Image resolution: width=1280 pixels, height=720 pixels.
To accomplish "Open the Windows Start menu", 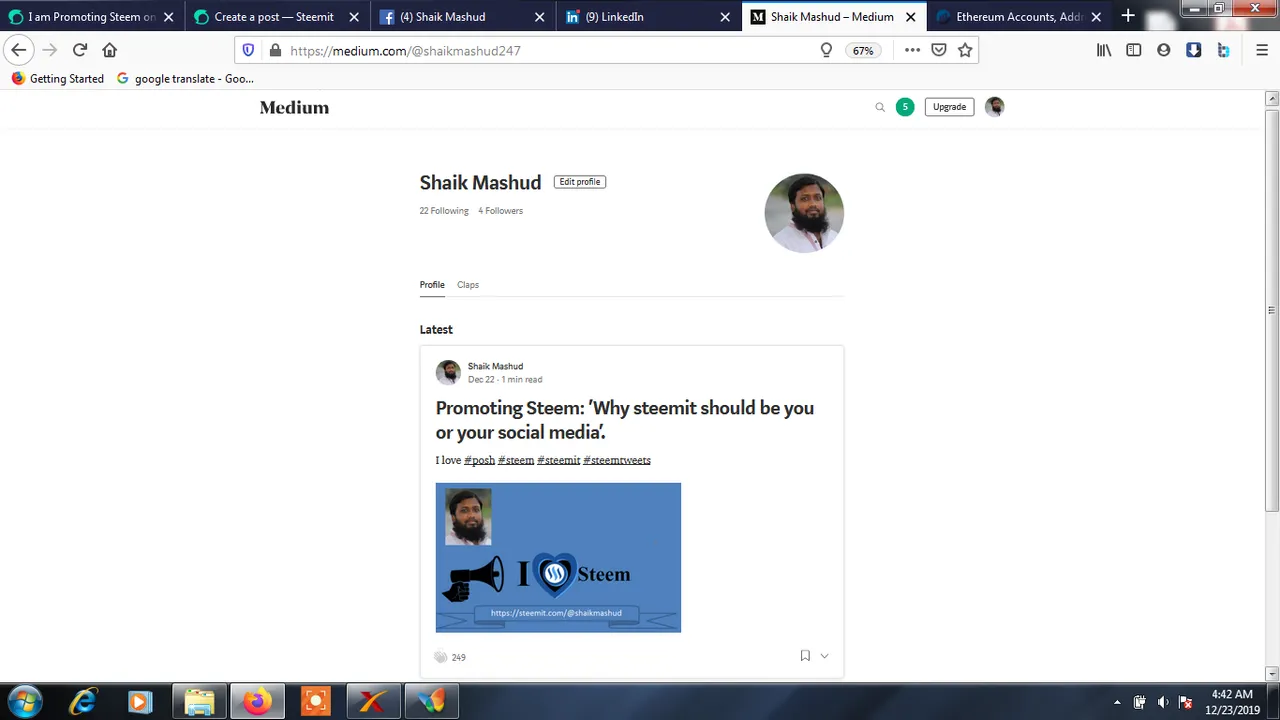I will click(25, 702).
